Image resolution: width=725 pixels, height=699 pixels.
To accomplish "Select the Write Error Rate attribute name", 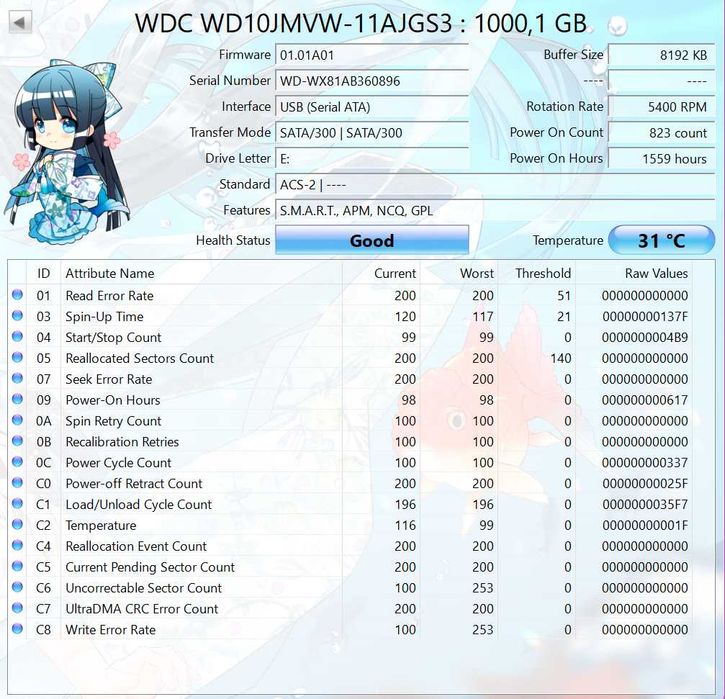I will click(x=111, y=630).
